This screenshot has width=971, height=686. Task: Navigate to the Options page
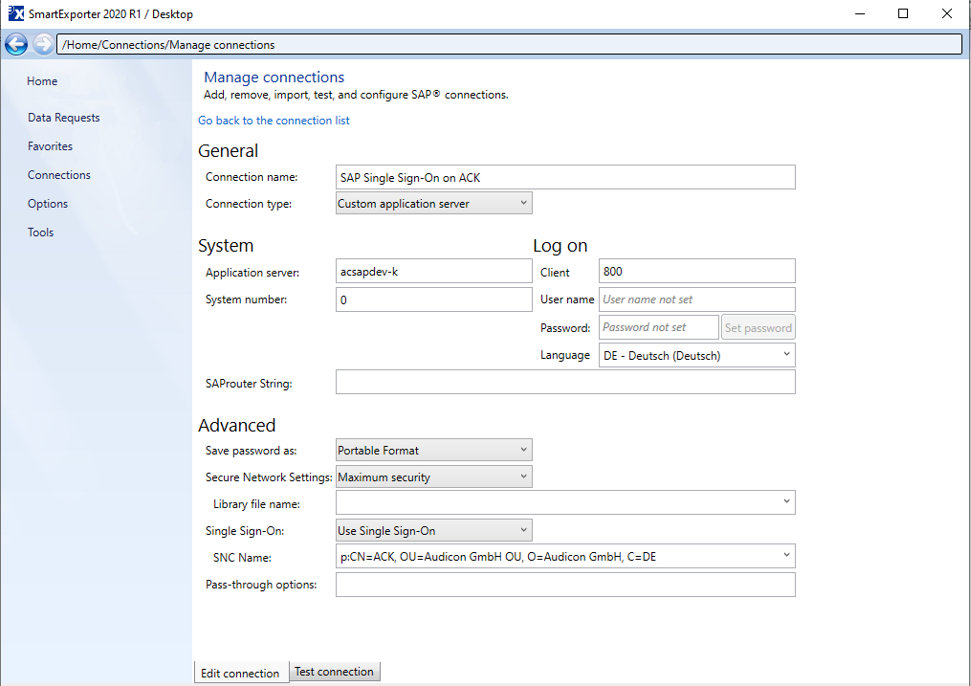(45, 203)
